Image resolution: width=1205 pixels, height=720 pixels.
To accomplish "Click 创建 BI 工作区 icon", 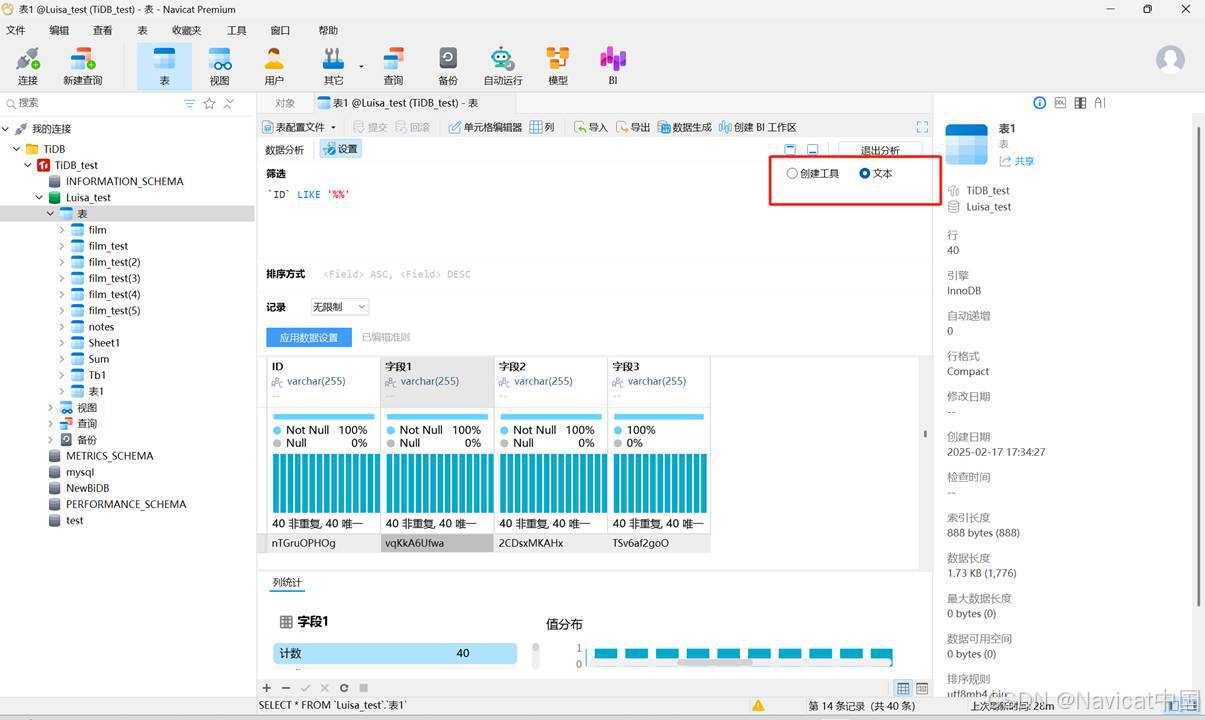I will [757, 127].
